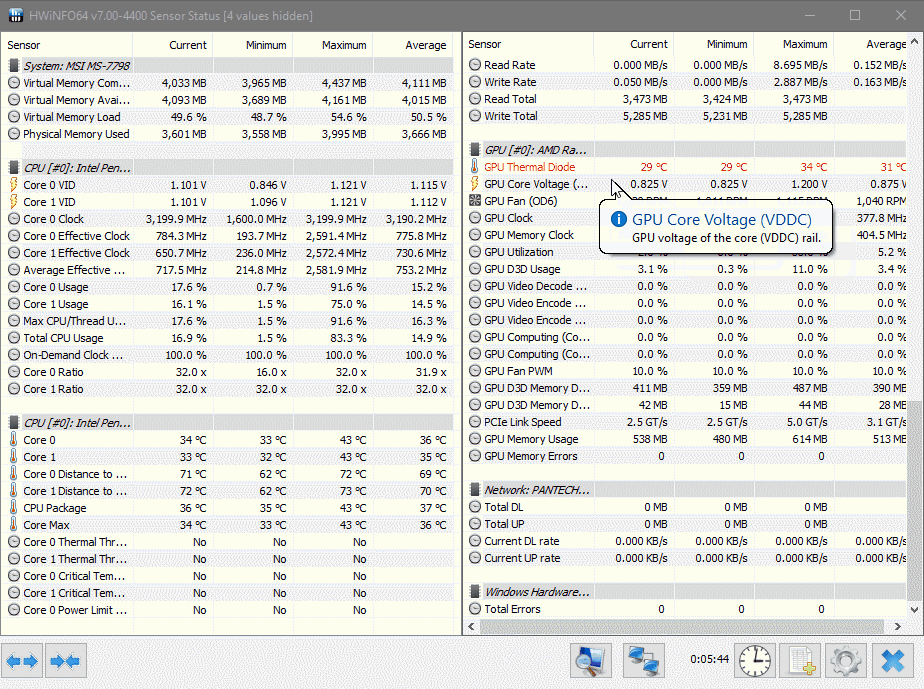Select the CPU [#0] Intel Pentium clocks group header

click(227, 168)
